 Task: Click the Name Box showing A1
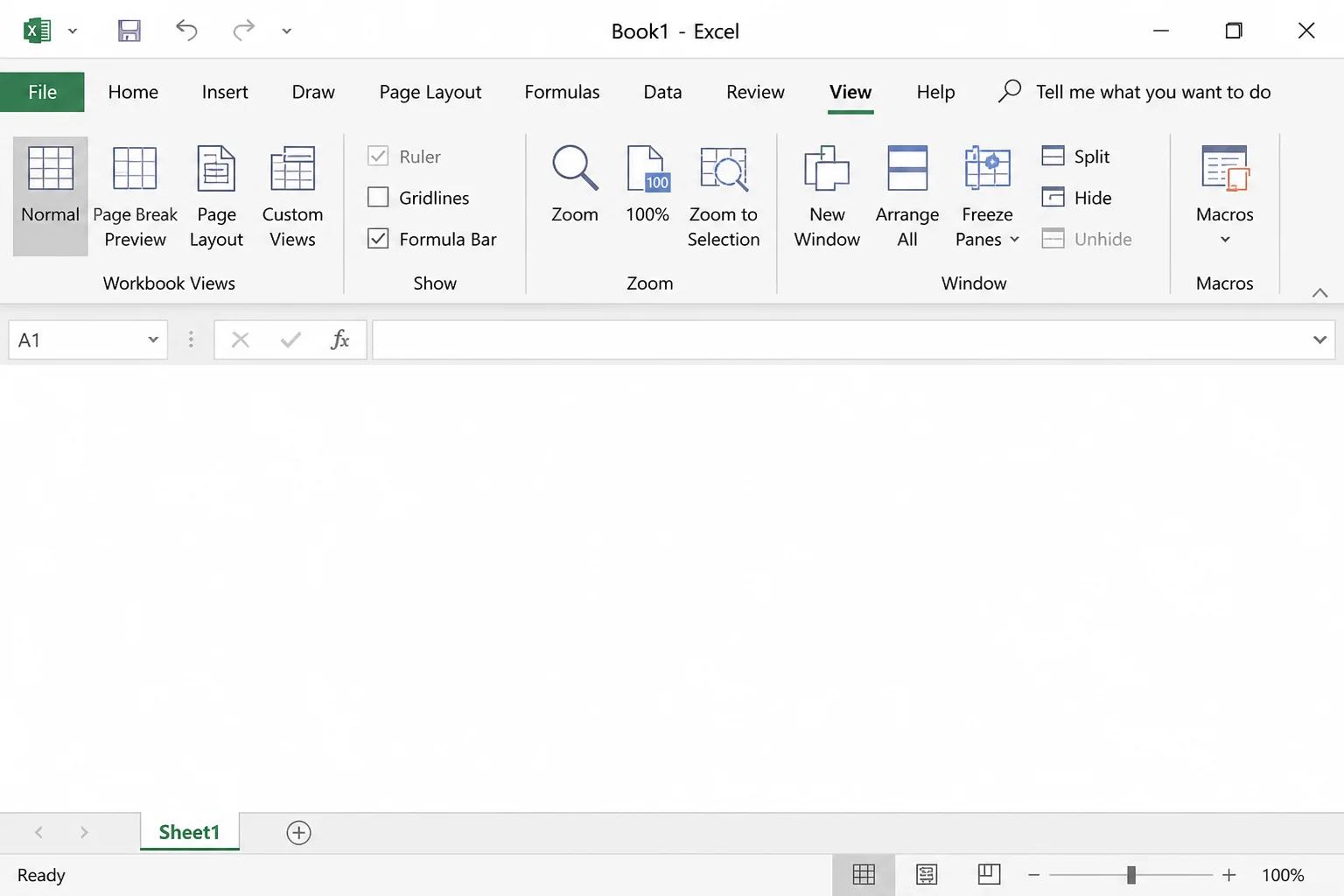[x=74, y=339]
